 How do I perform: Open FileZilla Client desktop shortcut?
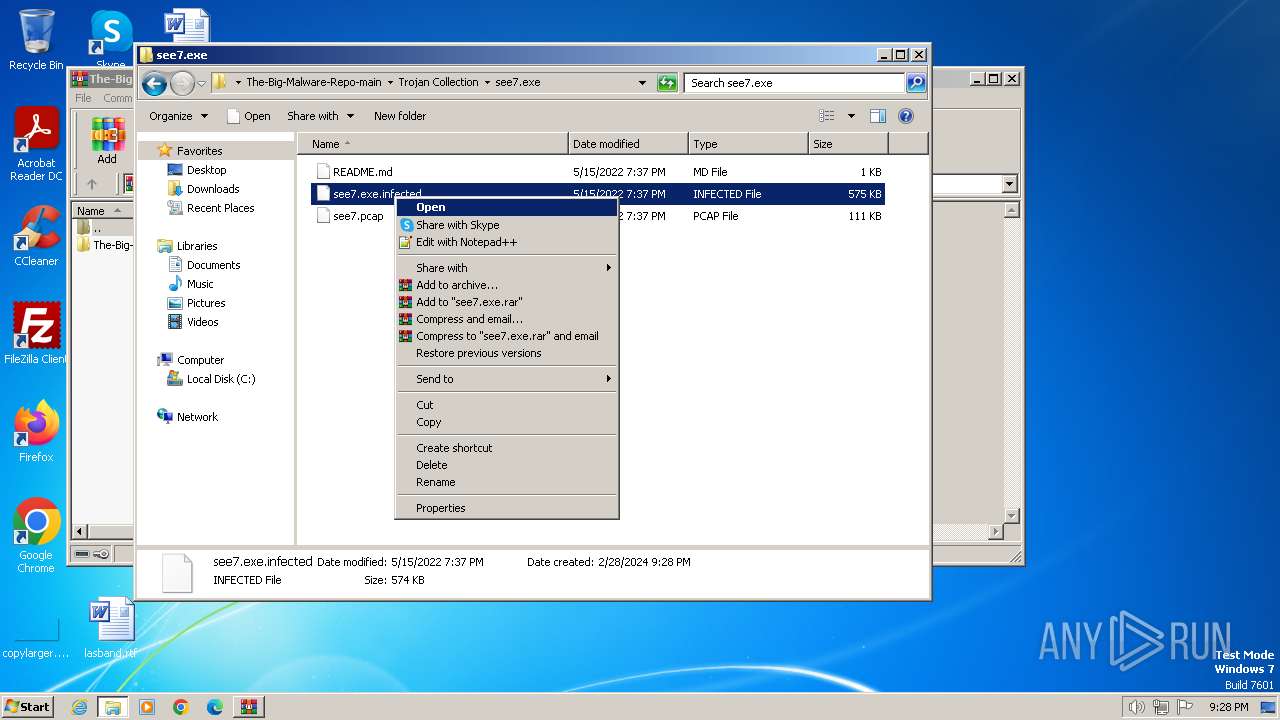36,334
